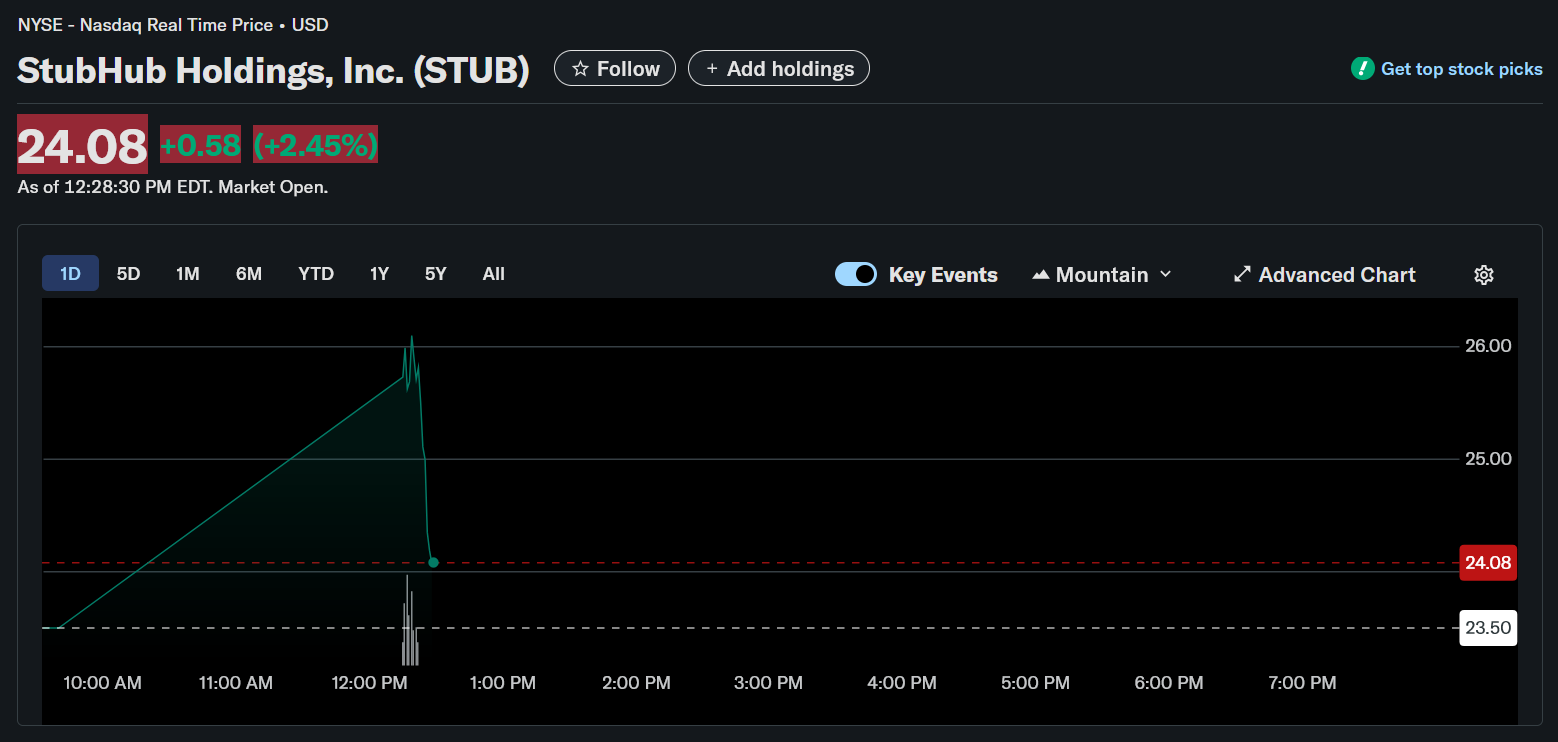Image resolution: width=1558 pixels, height=742 pixels.
Task: Click the 10:00 AM axis label
Action: (x=102, y=683)
